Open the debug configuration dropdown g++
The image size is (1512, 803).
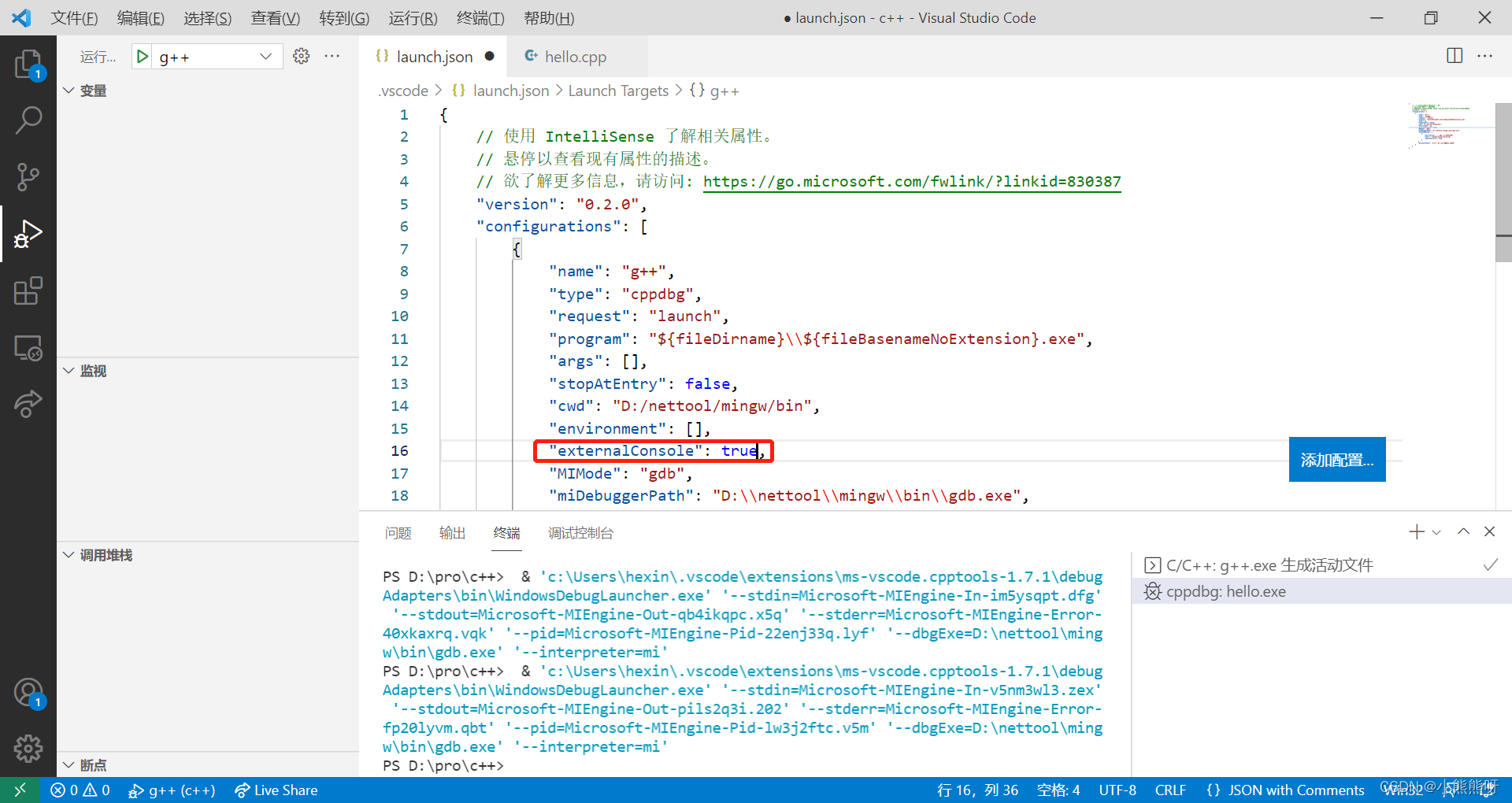pyautogui.click(x=219, y=57)
